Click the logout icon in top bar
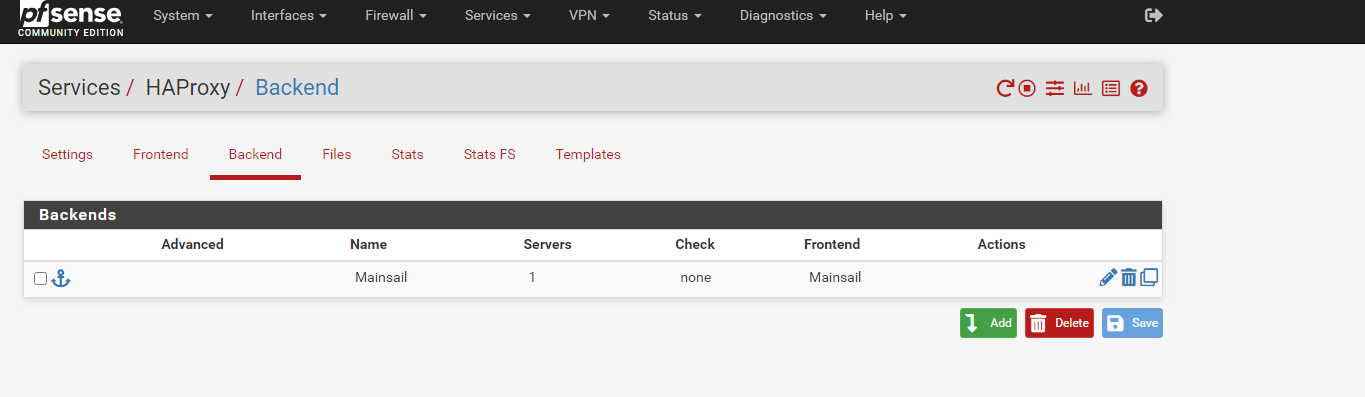1365x397 pixels. [1154, 15]
